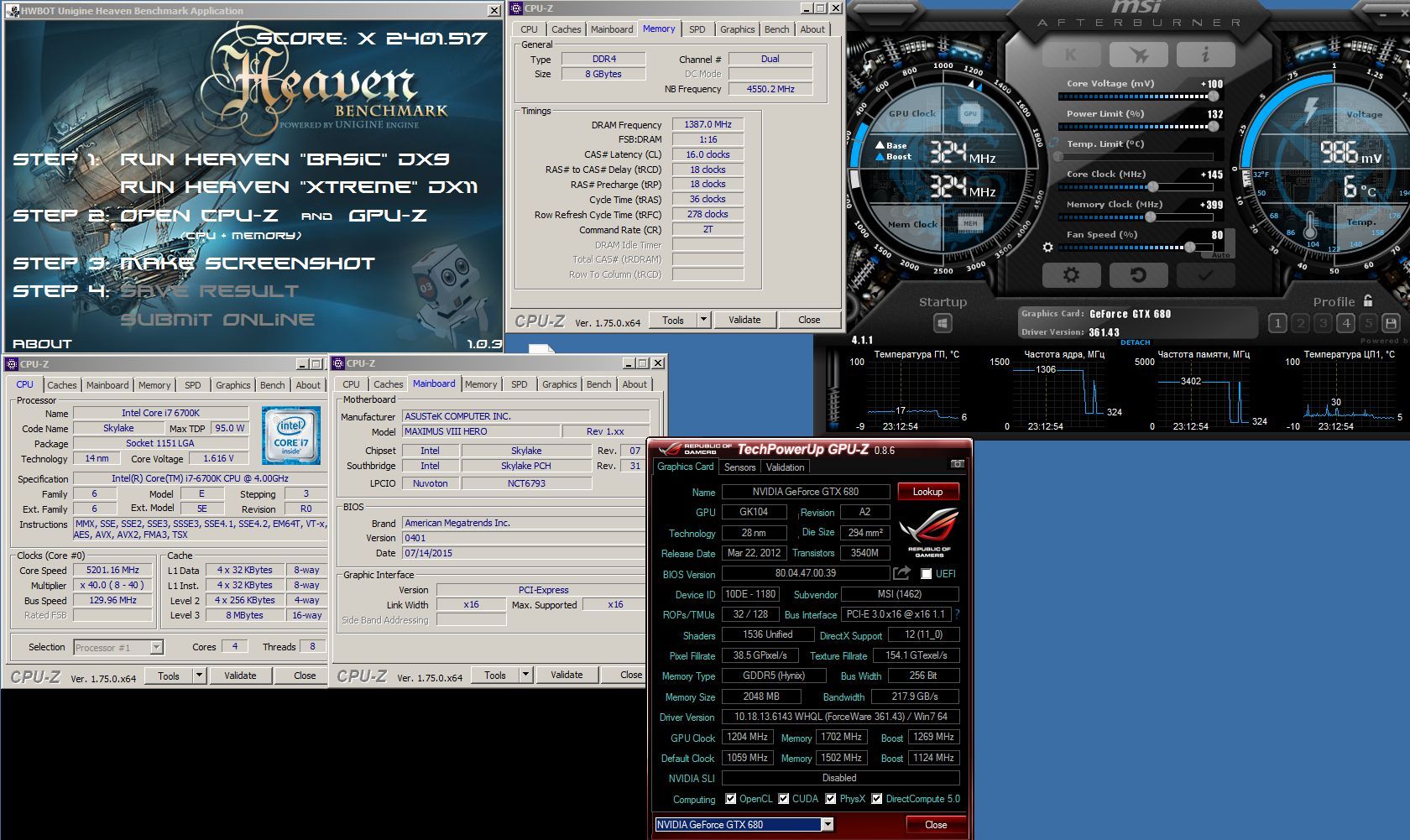This screenshot has width=1410, height=840.
Task: Click the ROG logo in GPU-Z
Action: click(x=928, y=532)
